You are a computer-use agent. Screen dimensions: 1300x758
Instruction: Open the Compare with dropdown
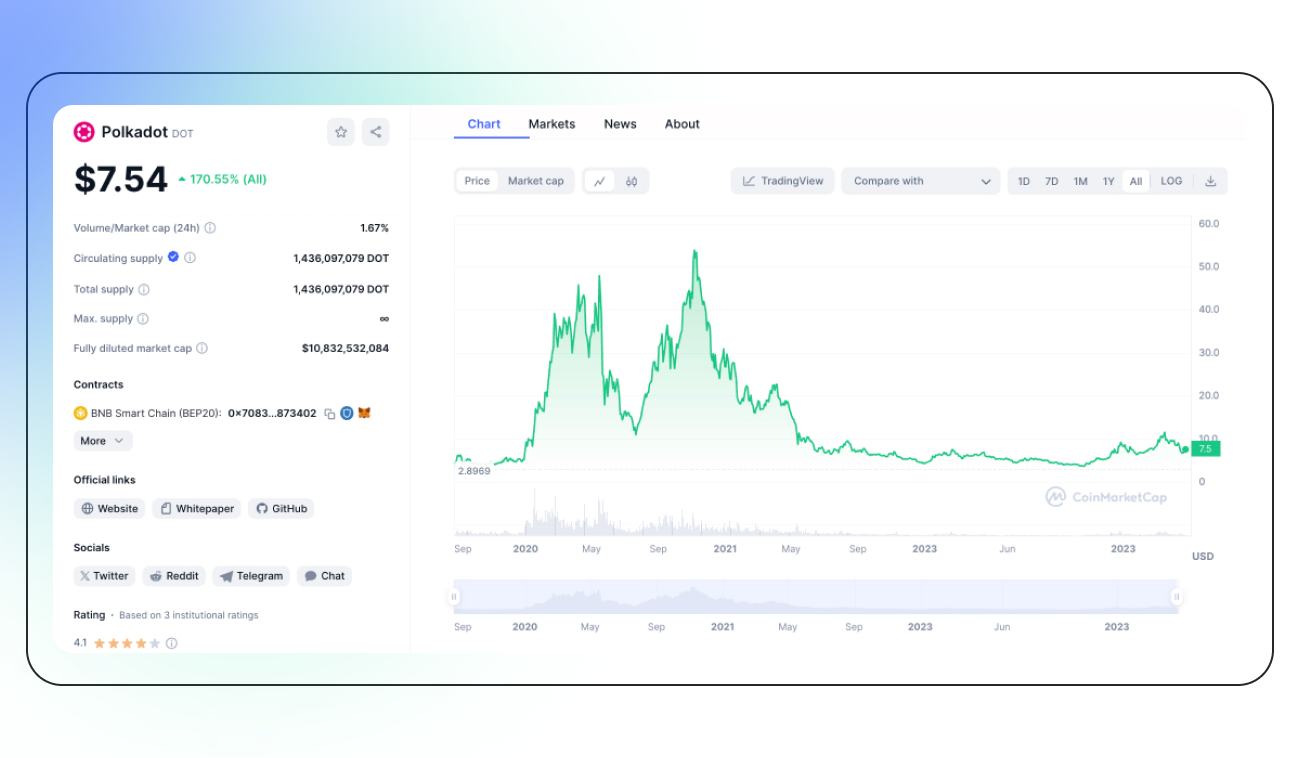[921, 181]
